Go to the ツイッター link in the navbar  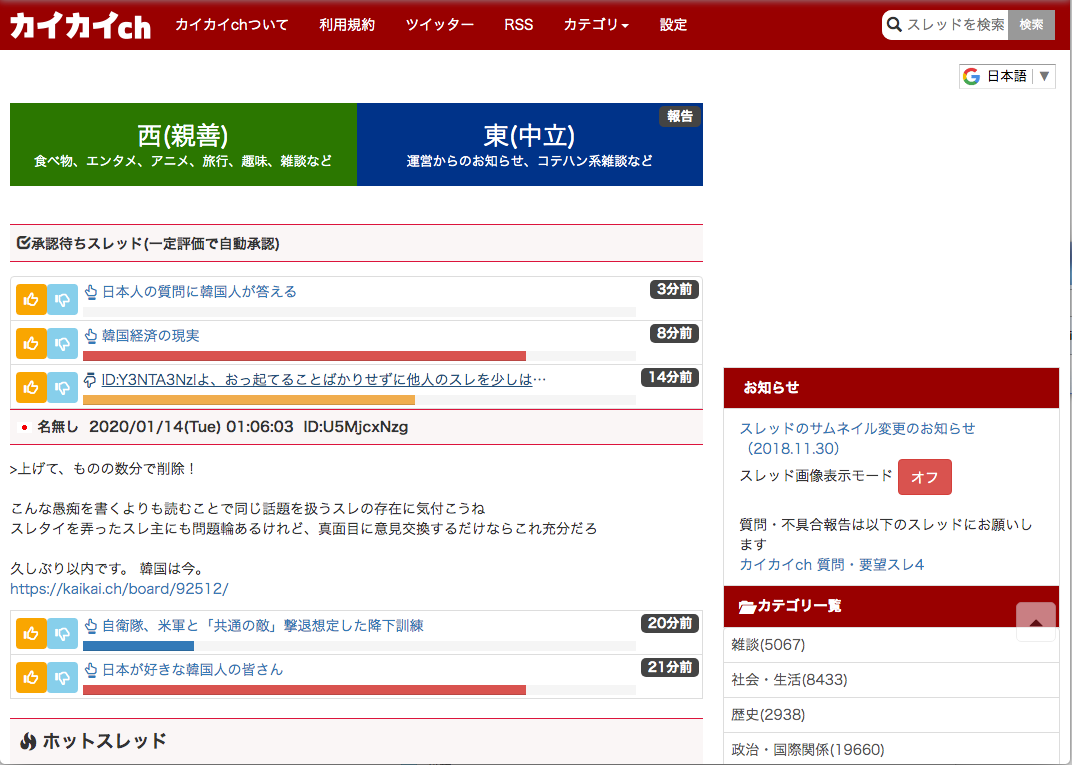[x=440, y=25]
